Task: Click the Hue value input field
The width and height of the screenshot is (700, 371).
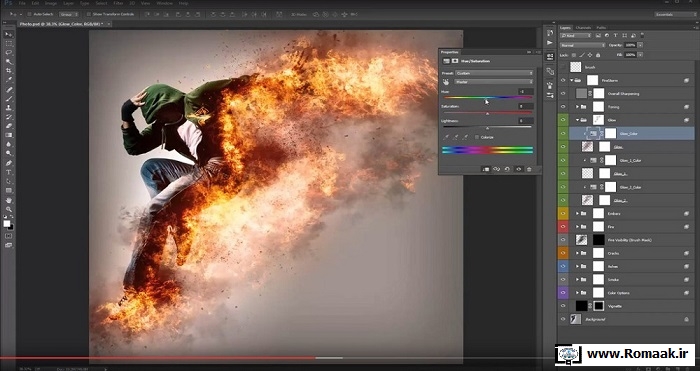Action: point(525,92)
